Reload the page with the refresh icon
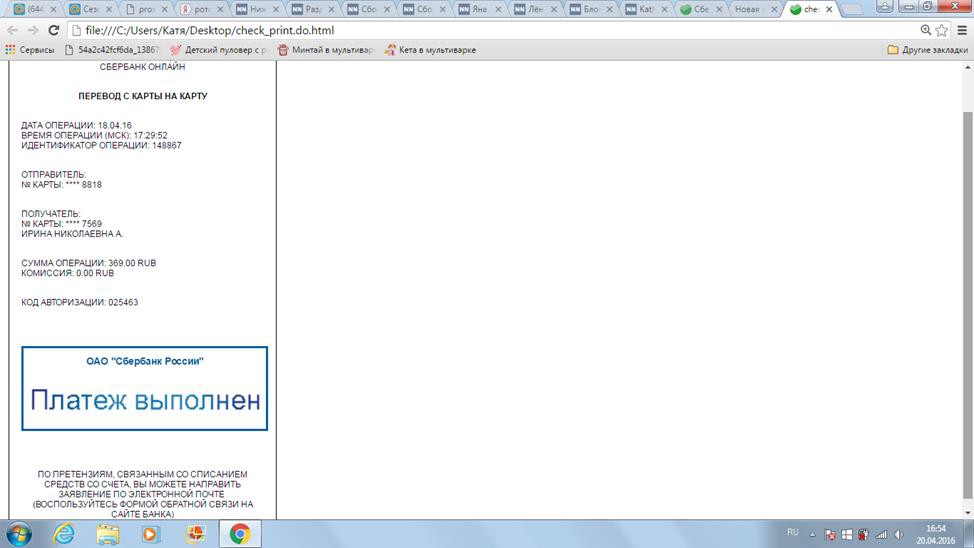Image resolution: width=974 pixels, height=548 pixels. pyautogui.click(x=54, y=30)
